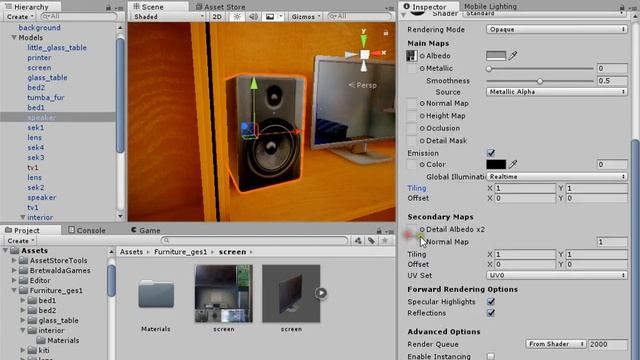
Task: Click scene gizmo X axis cone
Action: pyautogui.click(x=376, y=53)
